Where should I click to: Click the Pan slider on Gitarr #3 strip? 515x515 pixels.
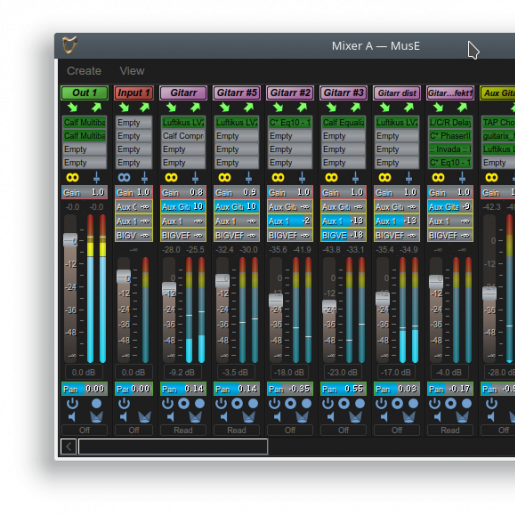pos(343,389)
